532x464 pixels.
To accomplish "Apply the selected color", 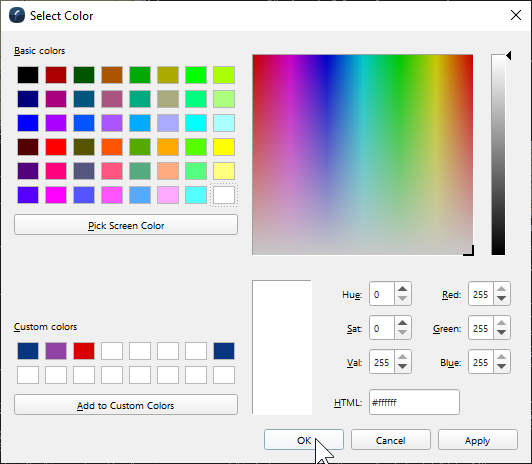I will pyautogui.click(x=478, y=440).
